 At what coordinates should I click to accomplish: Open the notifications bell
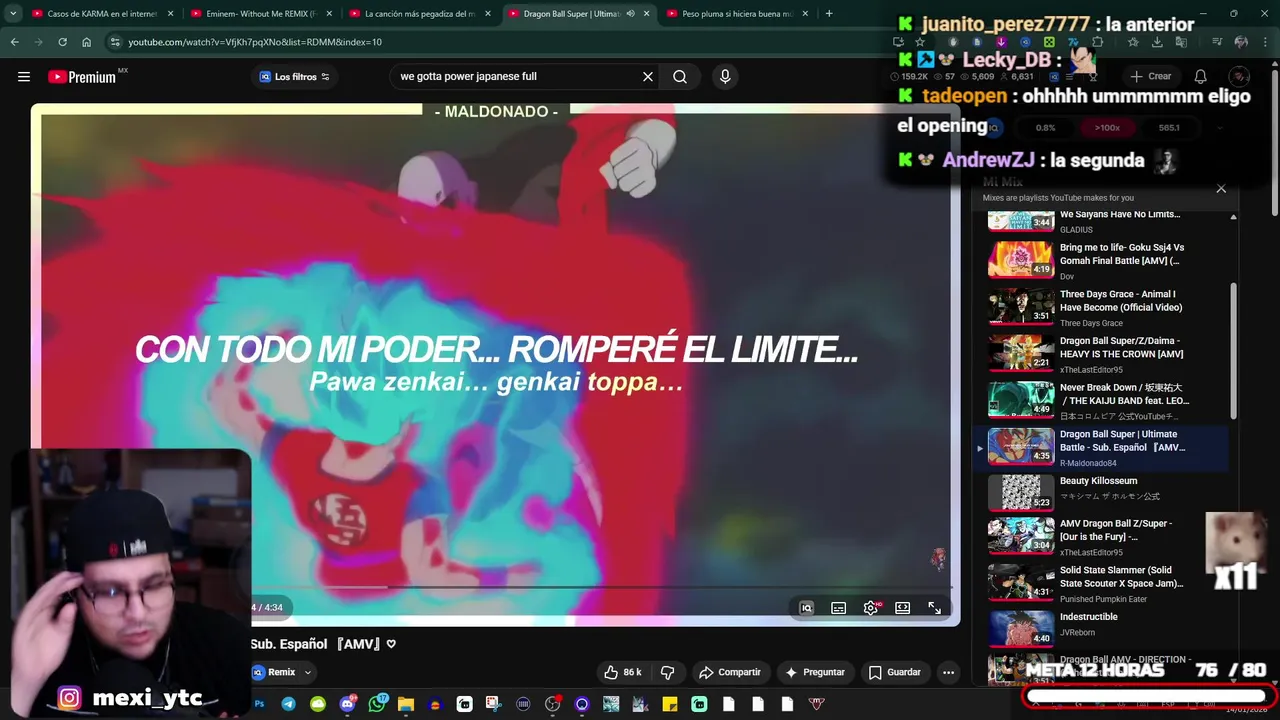[1201, 77]
